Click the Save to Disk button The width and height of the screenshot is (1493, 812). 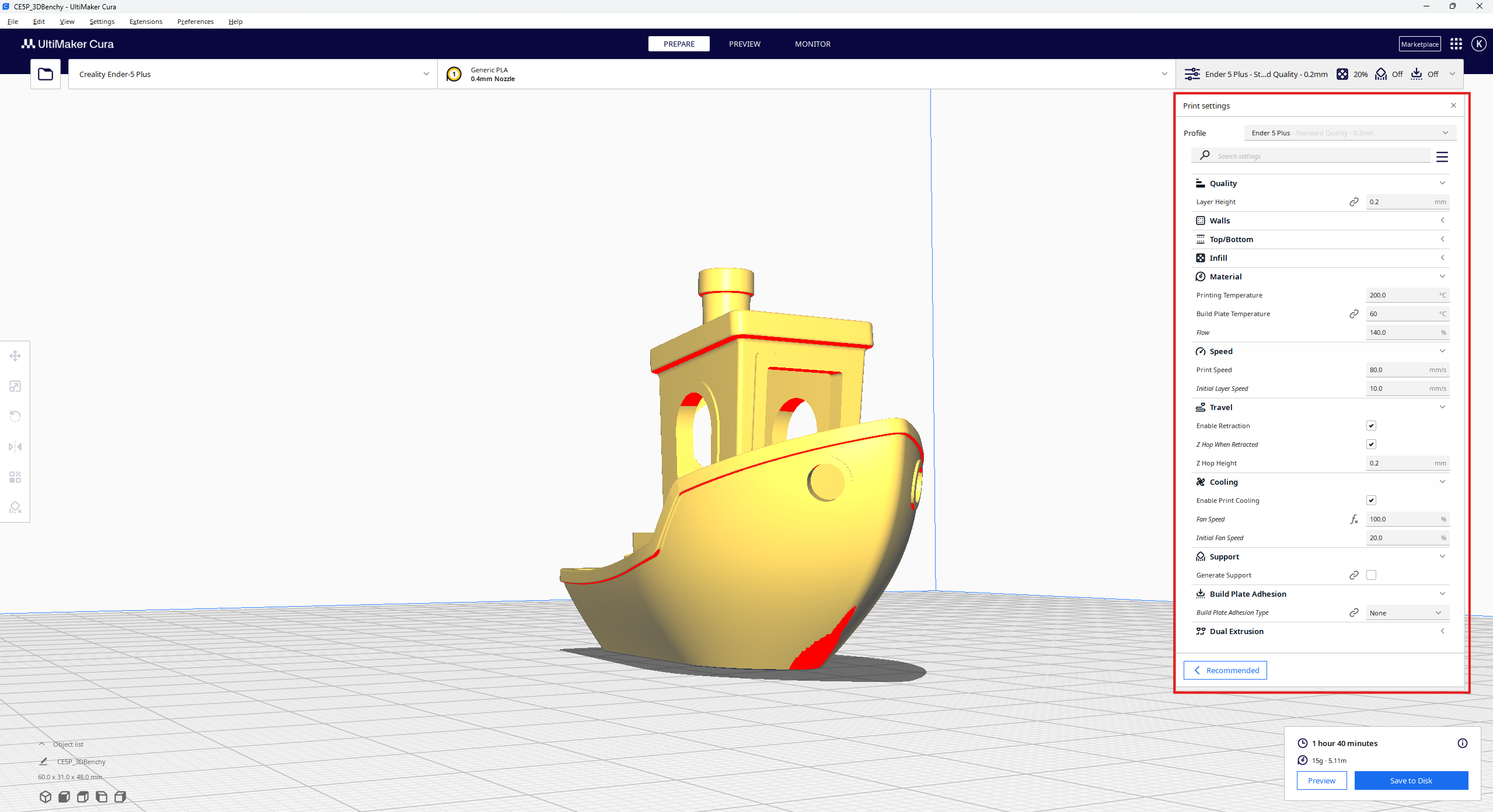[1411, 780]
